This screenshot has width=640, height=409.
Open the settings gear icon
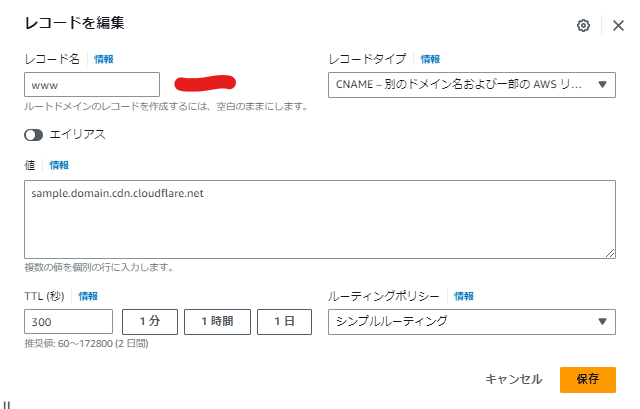click(583, 25)
